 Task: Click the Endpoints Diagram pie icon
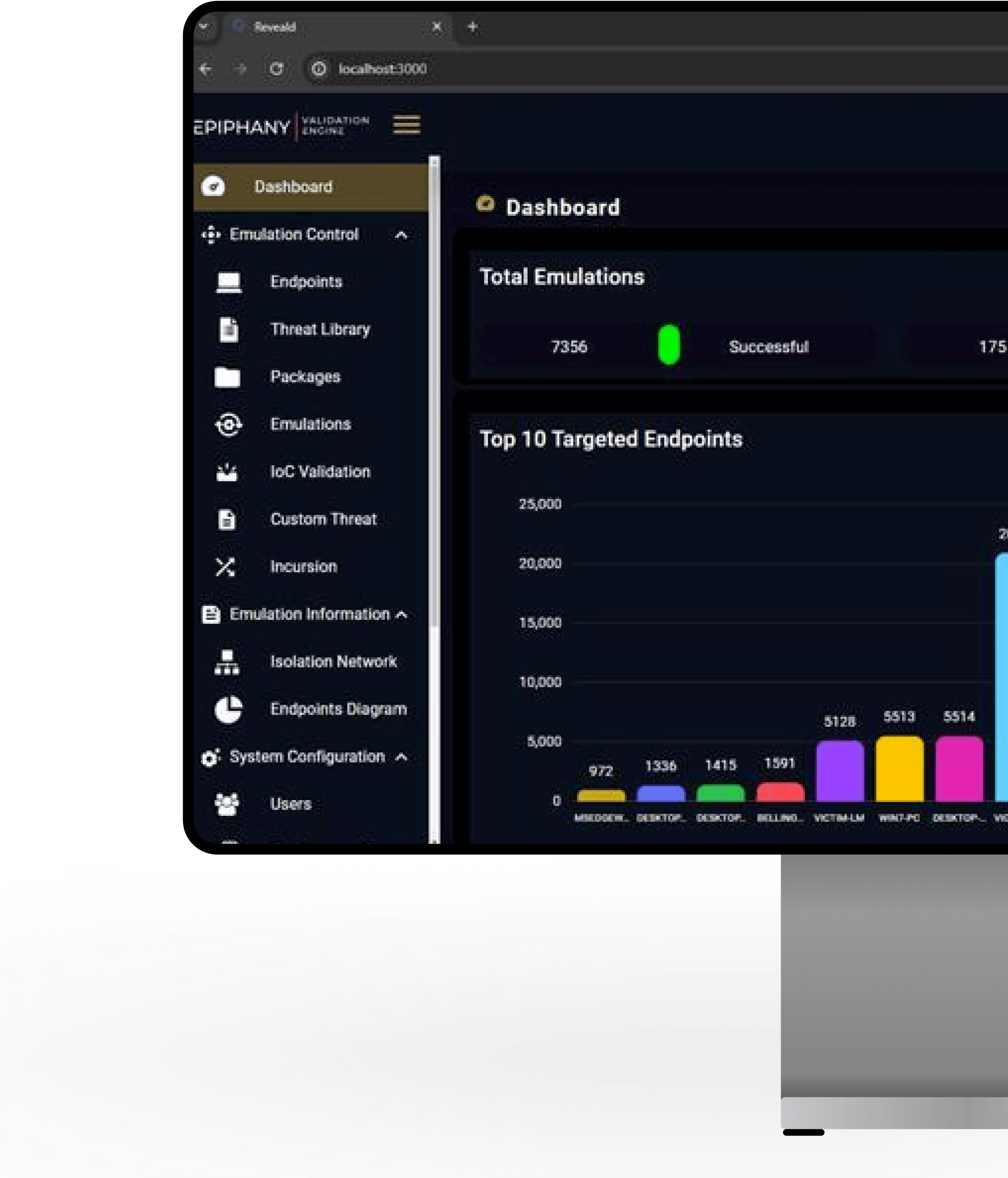click(x=229, y=709)
